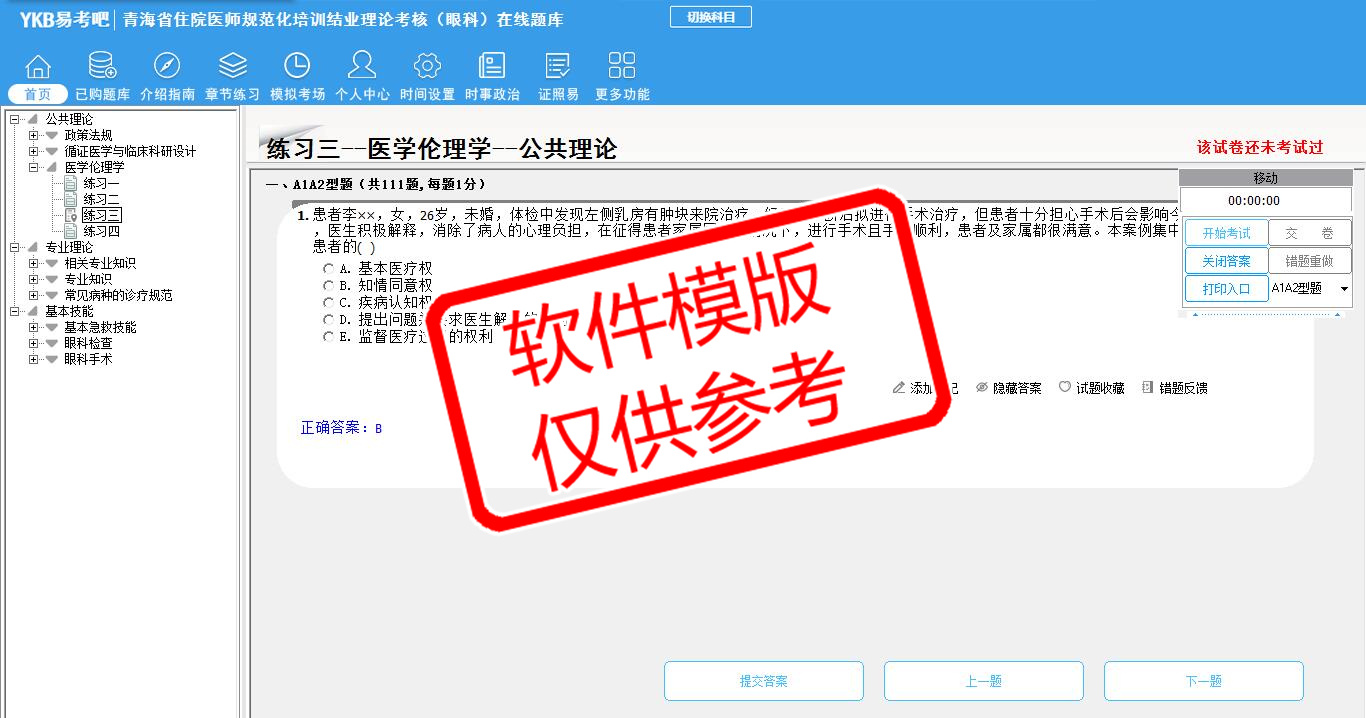Click the 首页 home tab

click(38, 94)
